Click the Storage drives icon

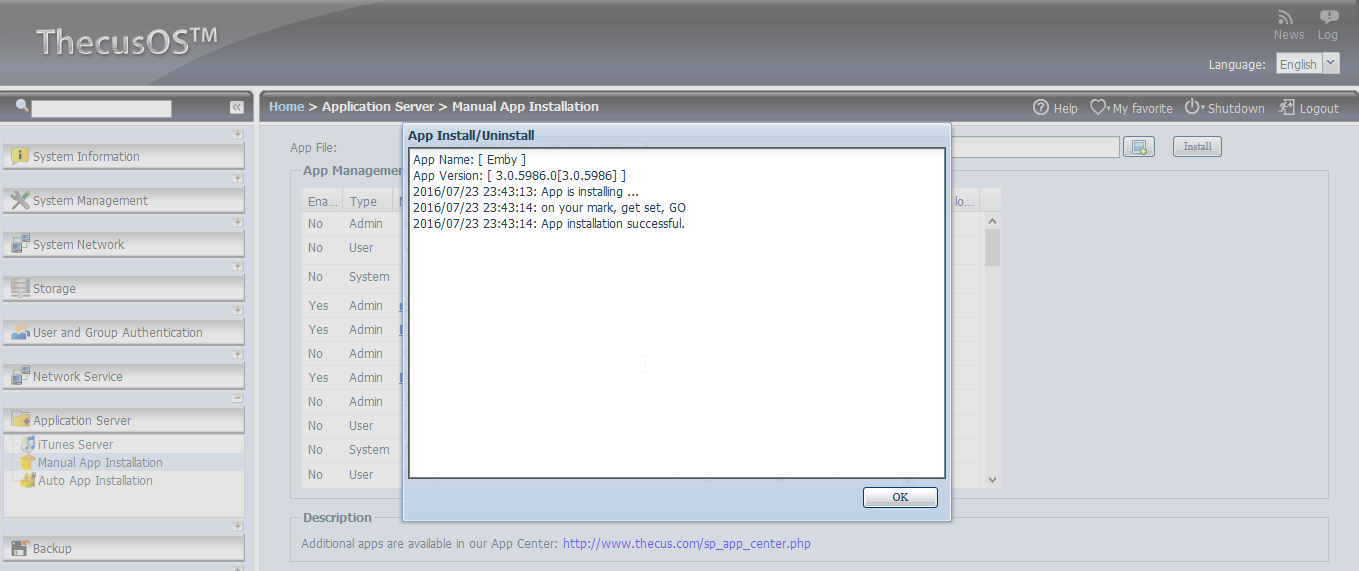20,288
